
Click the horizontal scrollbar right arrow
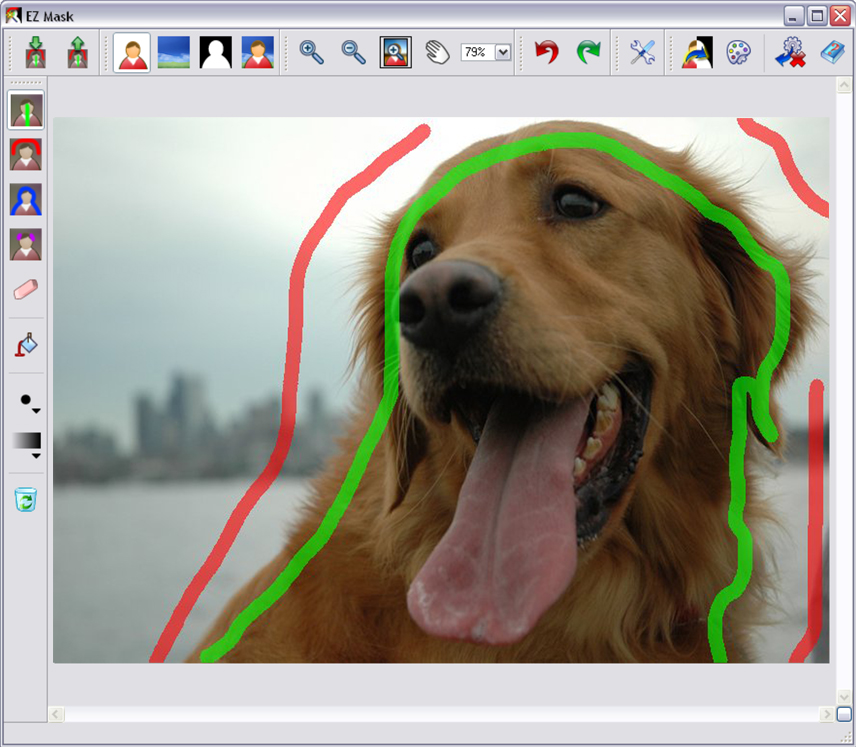point(827,714)
